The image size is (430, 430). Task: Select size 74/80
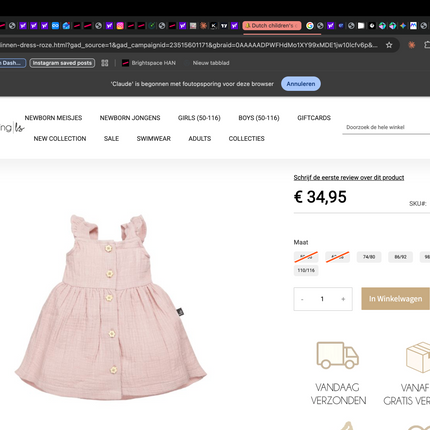click(369, 257)
